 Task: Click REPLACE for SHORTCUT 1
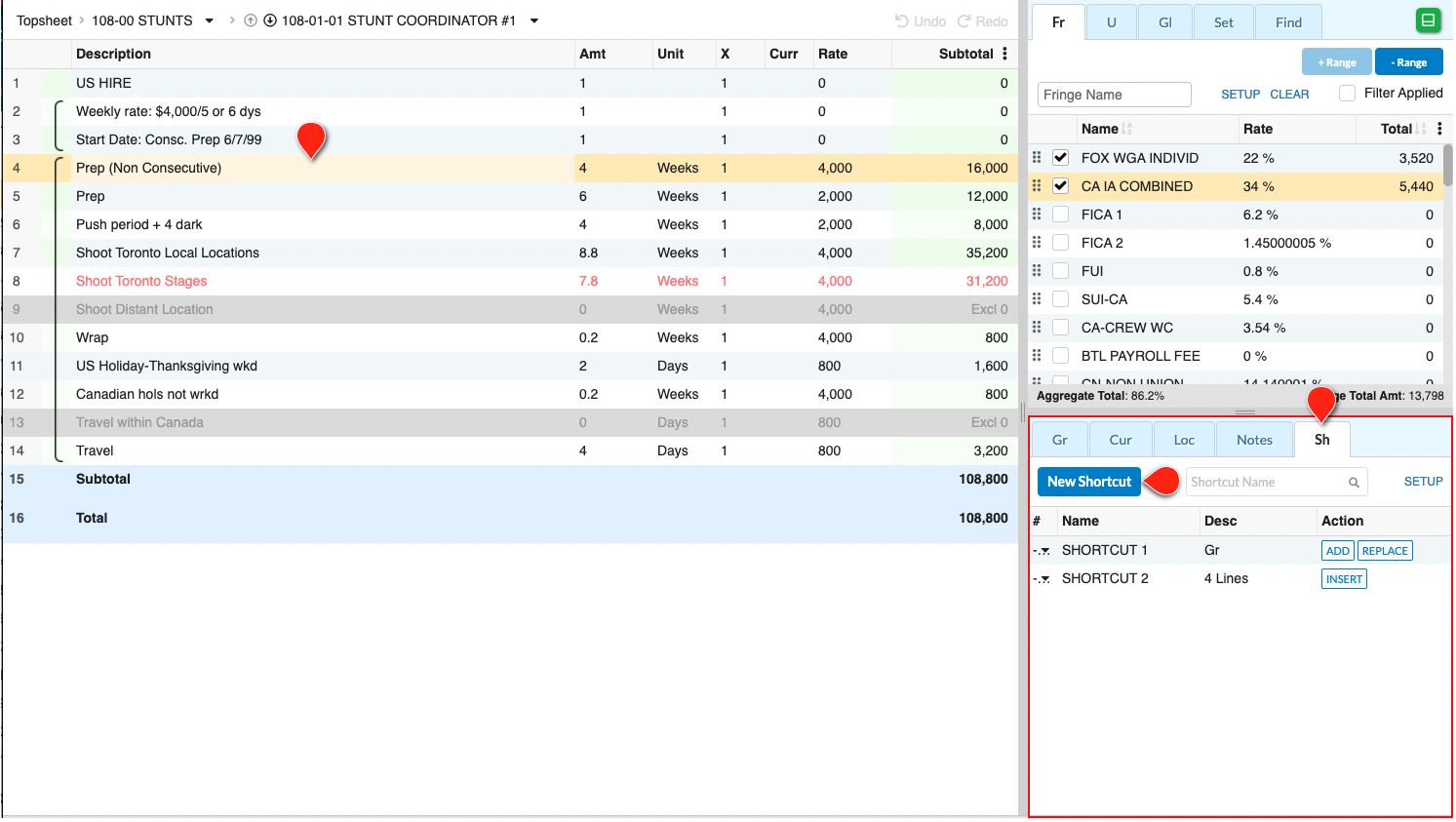[x=1385, y=551]
